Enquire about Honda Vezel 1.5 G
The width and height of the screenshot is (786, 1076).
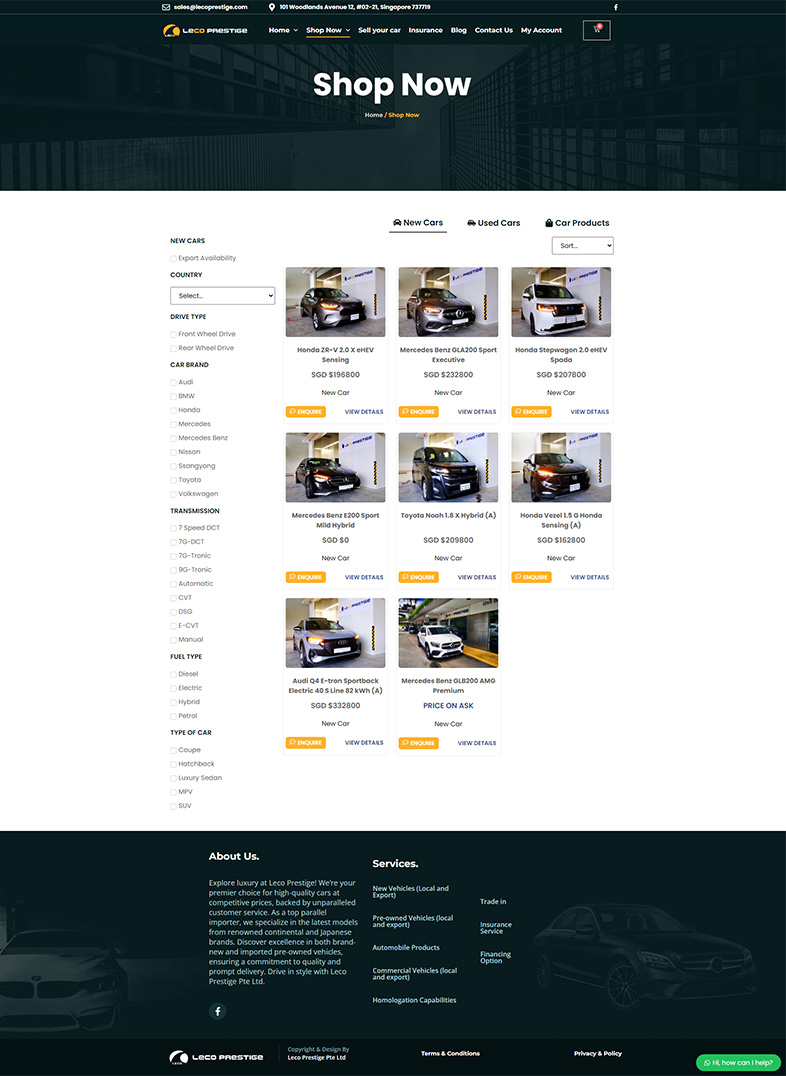pos(531,577)
